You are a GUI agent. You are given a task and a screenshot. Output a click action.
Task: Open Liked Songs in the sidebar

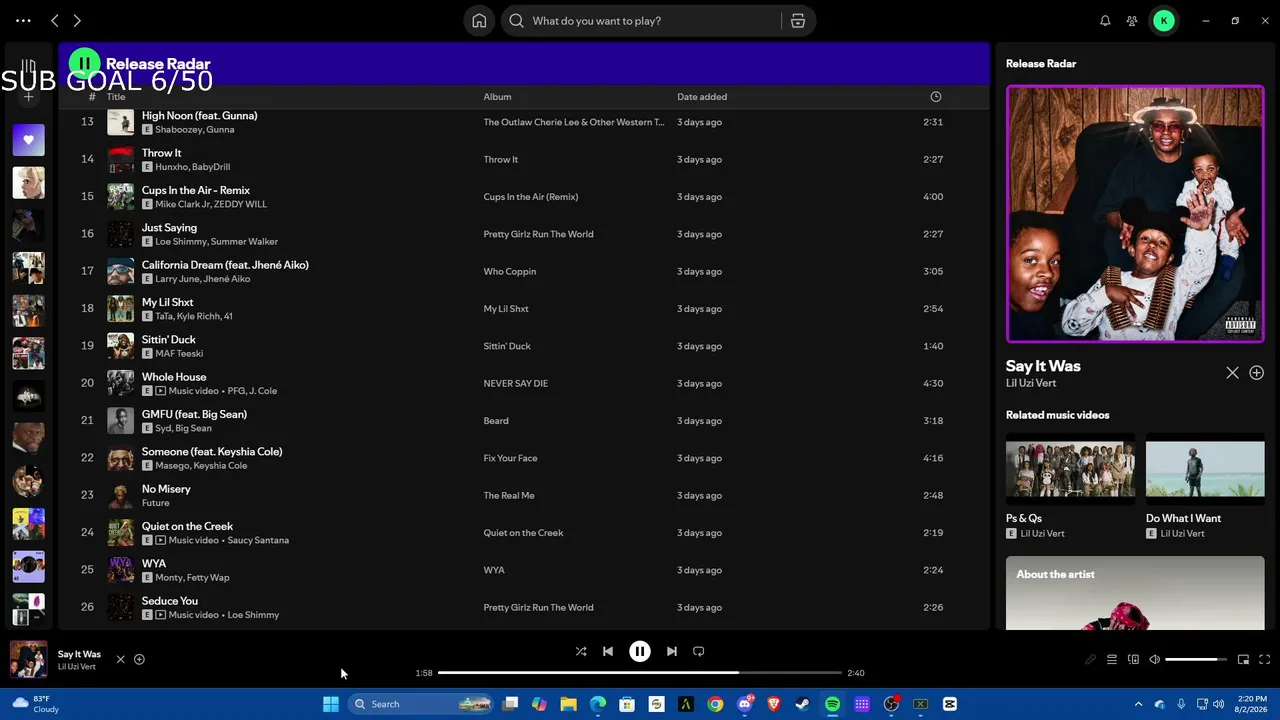click(x=28, y=140)
